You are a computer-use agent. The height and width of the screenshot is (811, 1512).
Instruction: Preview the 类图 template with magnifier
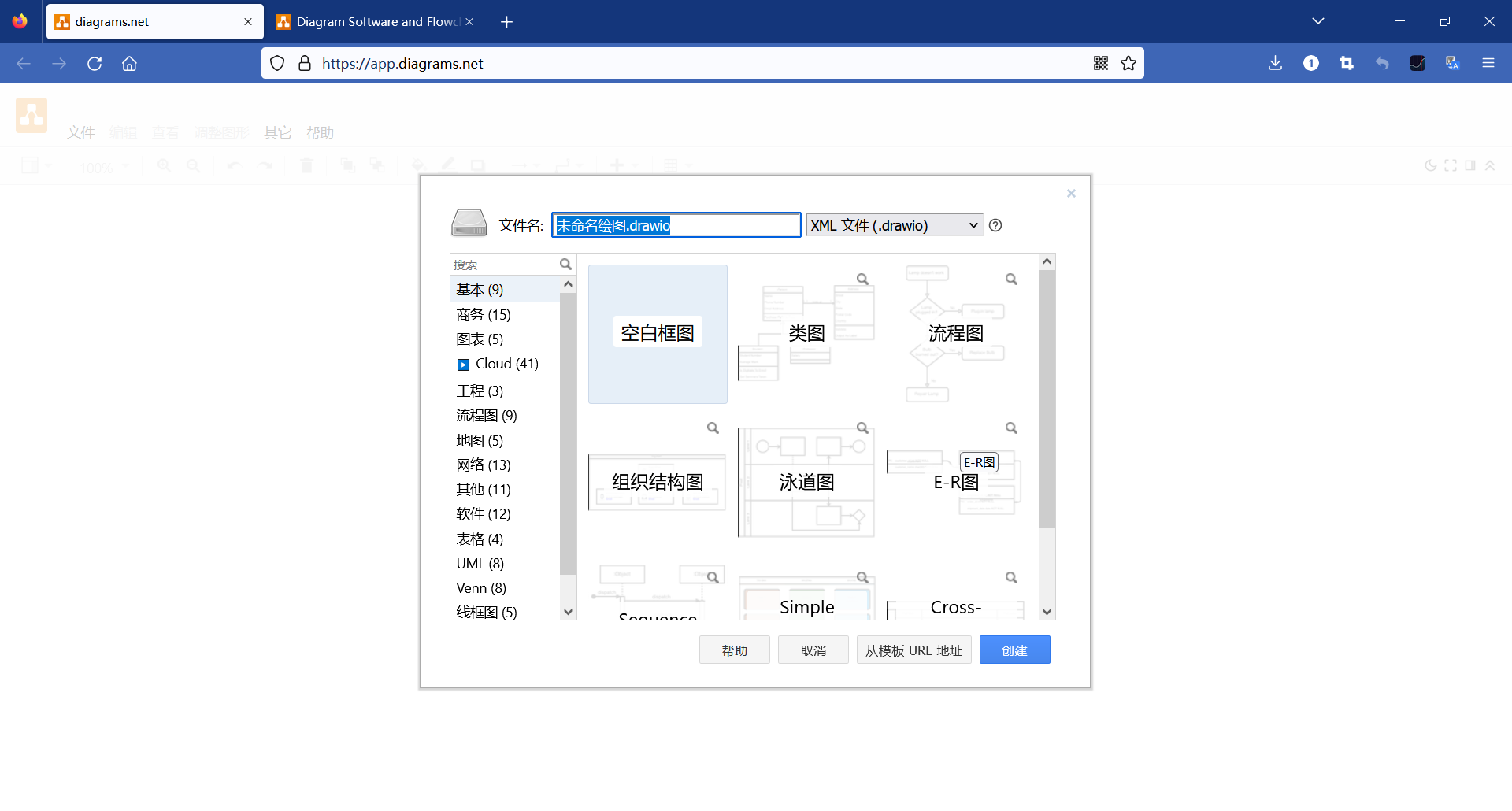862,280
